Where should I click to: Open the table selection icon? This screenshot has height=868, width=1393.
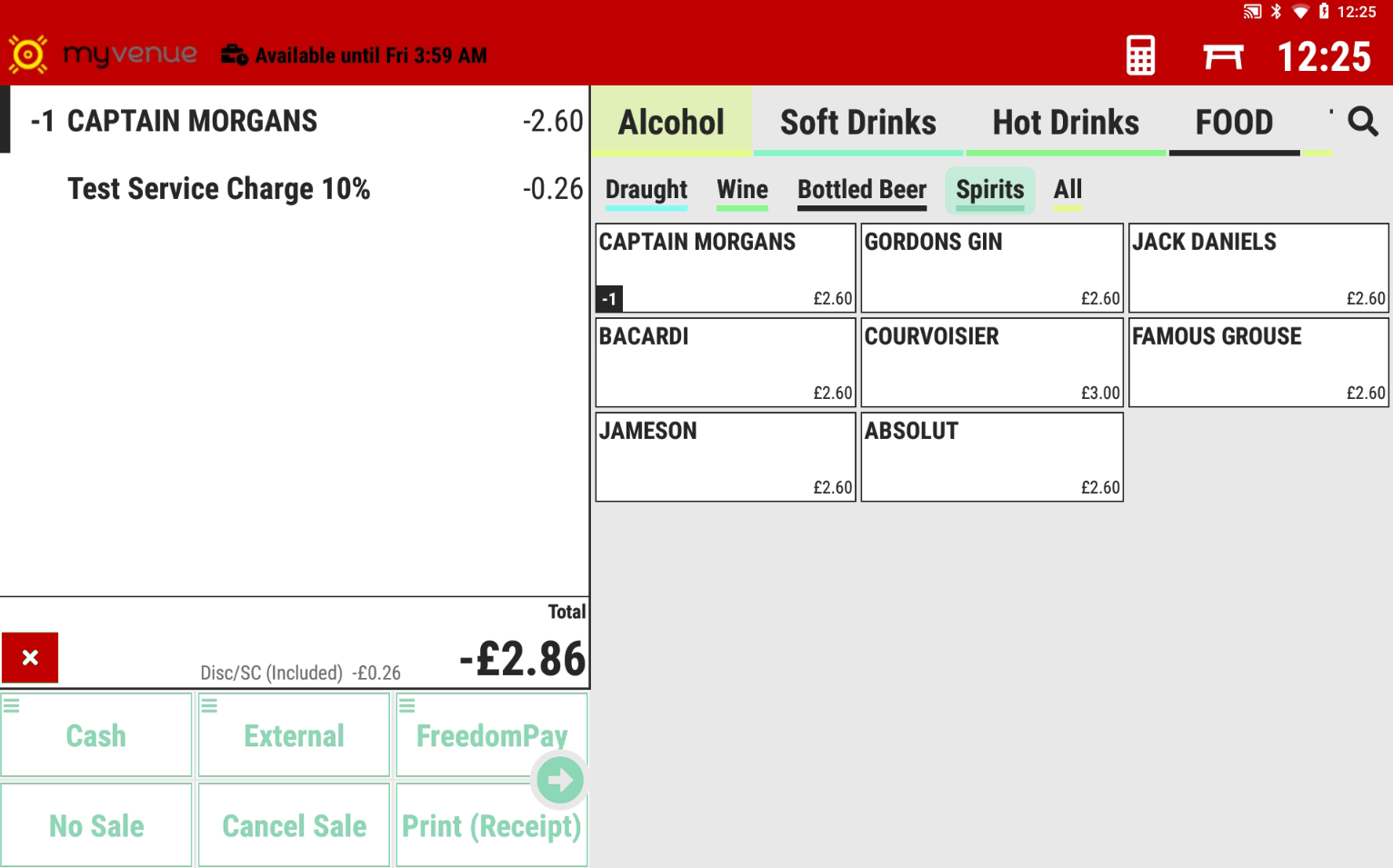[x=1222, y=56]
